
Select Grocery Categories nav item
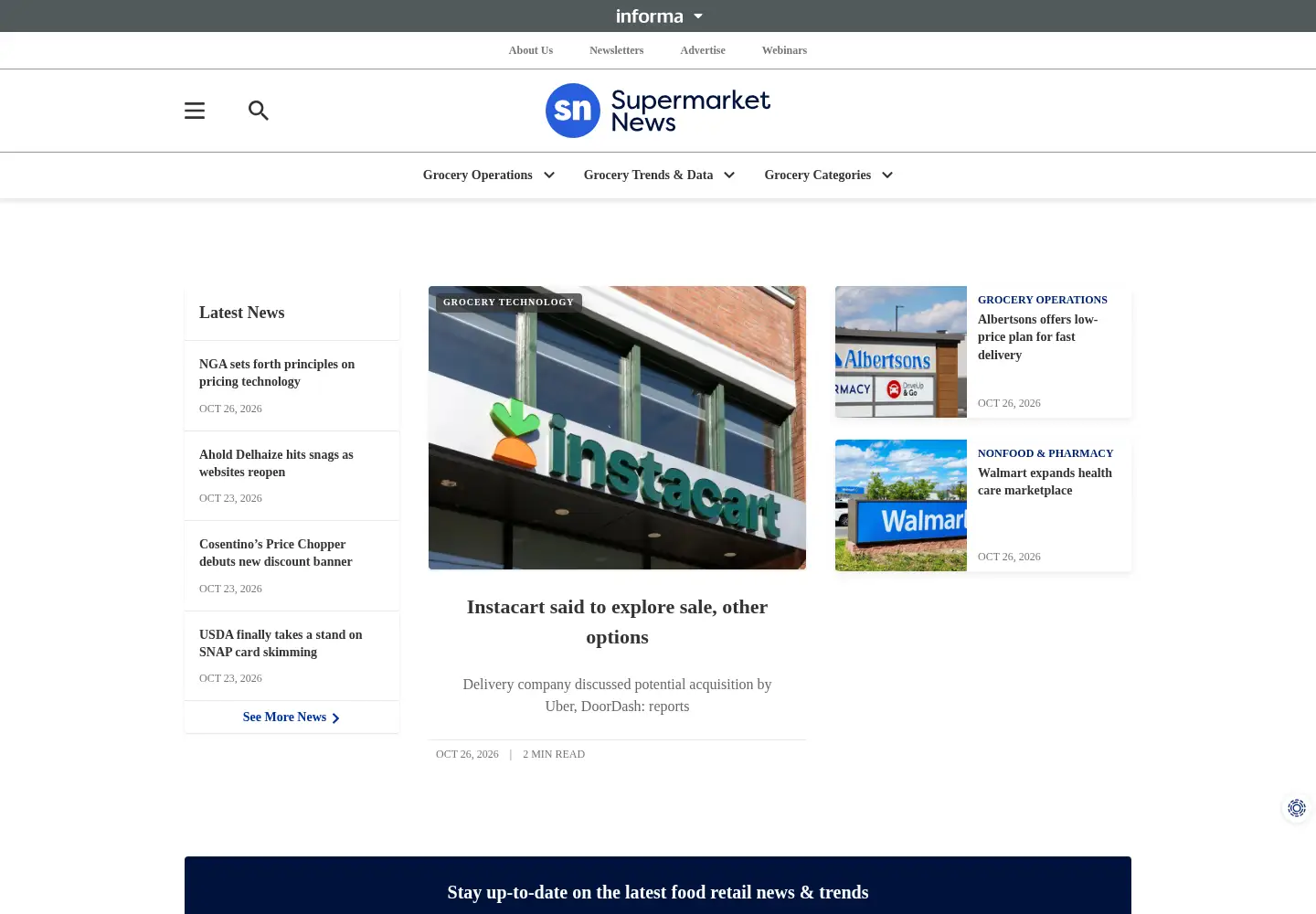(x=818, y=175)
